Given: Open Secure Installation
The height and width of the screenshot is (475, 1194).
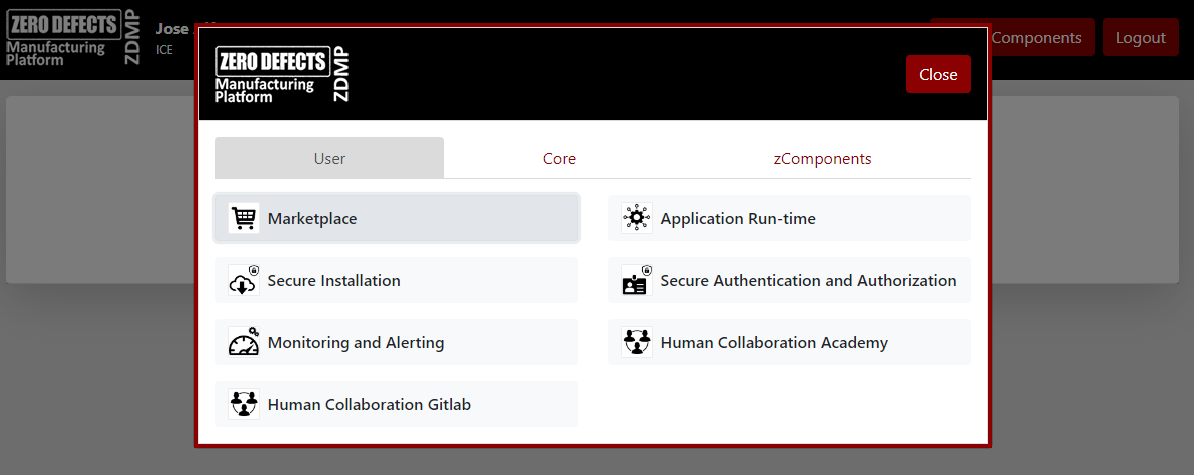Looking at the screenshot, I should click(397, 280).
